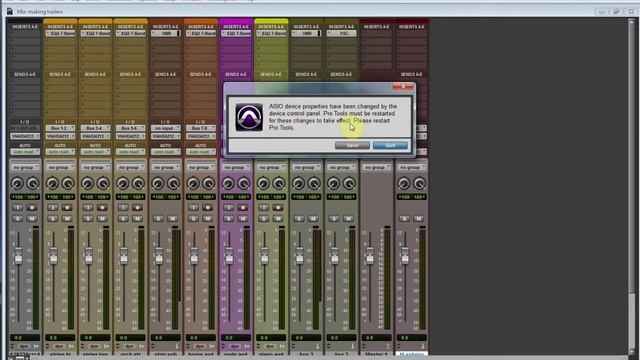Click the Pro Tools logo icon in the dialog
The width and height of the screenshot is (640, 360).
point(249,117)
